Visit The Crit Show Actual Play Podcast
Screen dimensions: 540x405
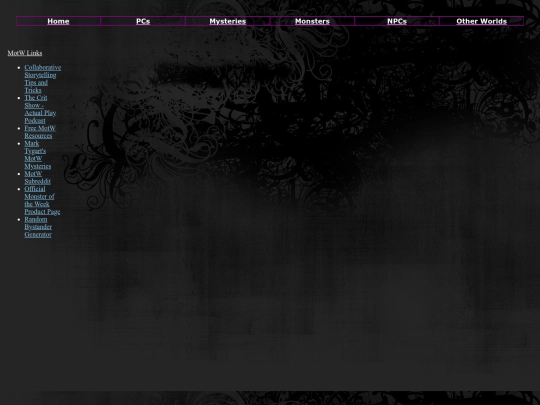click(40, 109)
